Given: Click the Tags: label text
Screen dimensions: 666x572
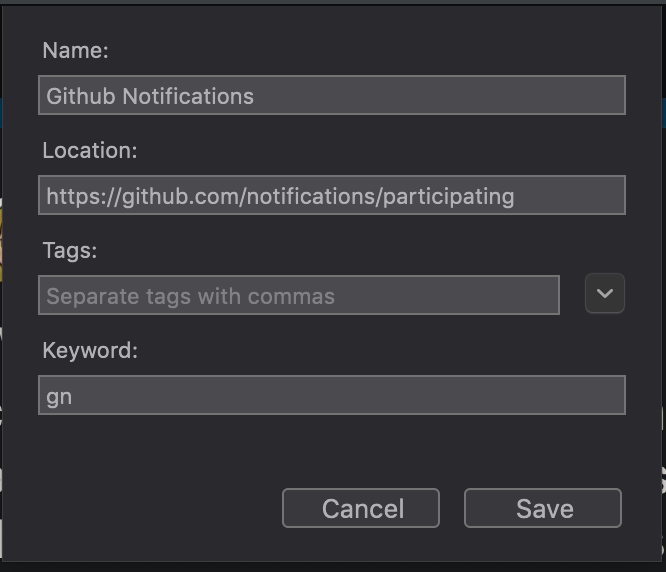Looking at the screenshot, I should 70,251.
